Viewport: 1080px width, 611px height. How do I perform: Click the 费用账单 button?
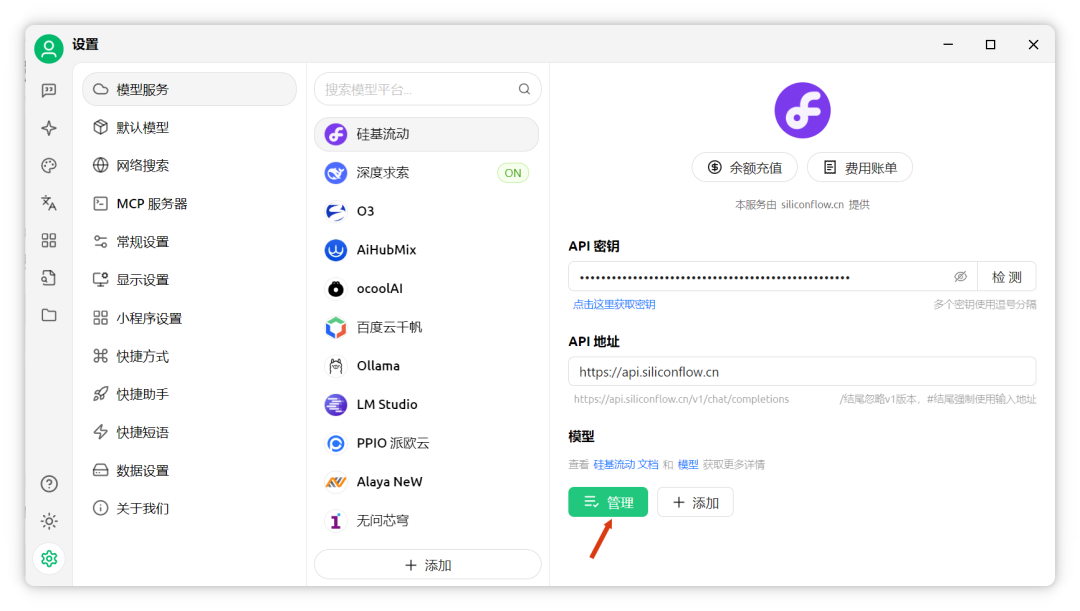pyautogui.click(x=860, y=167)
